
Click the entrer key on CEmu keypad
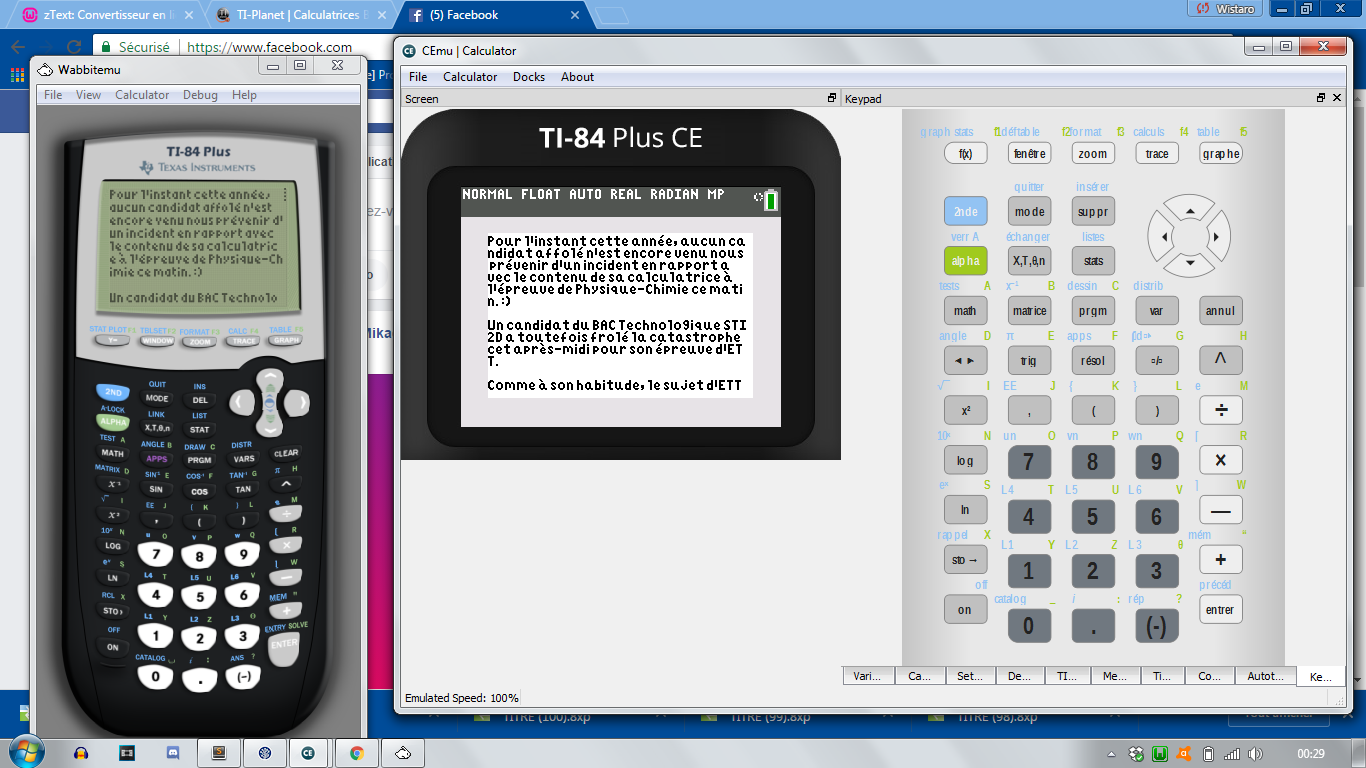pos(1221,609)
